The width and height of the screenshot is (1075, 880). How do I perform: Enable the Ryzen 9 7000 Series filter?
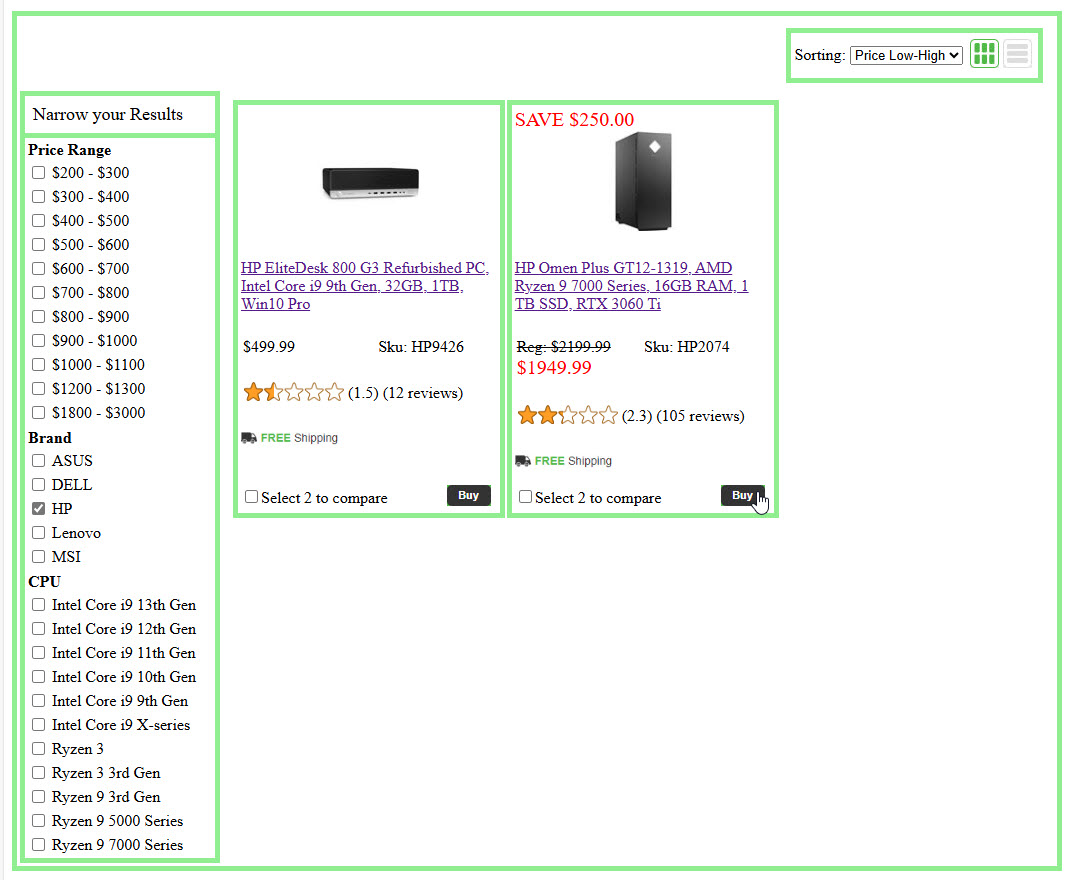pyautogui.click(x=39, y=845)
